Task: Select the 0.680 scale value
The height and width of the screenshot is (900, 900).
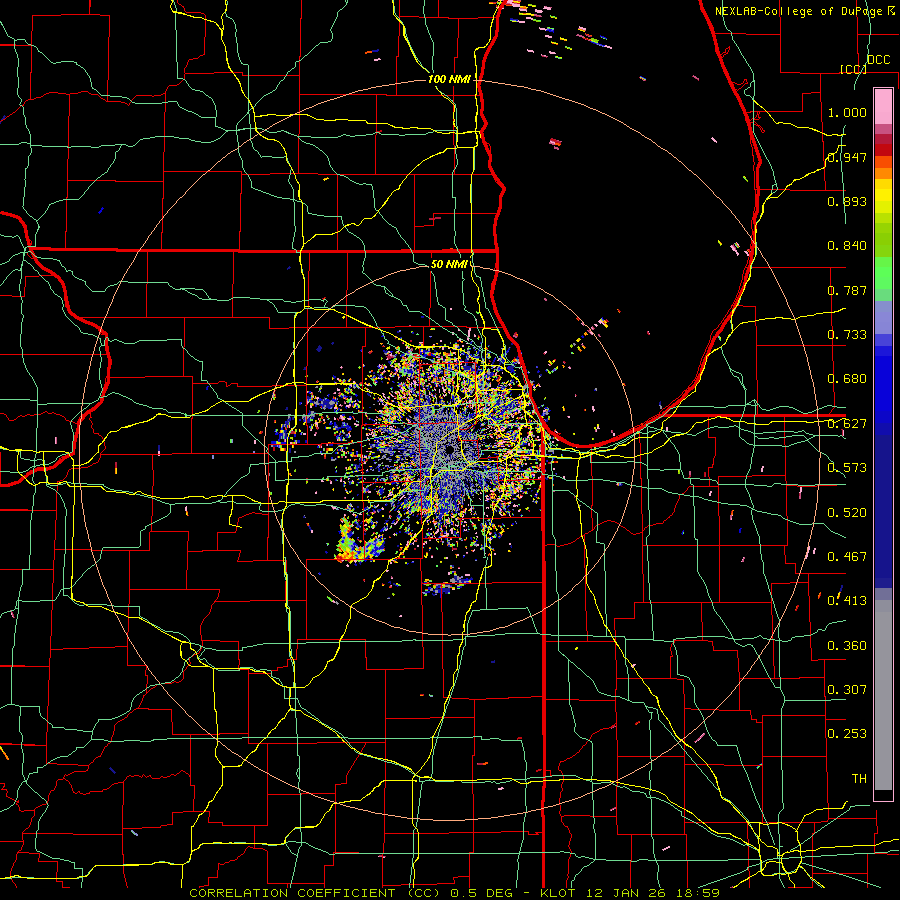Action: (847, 379)
